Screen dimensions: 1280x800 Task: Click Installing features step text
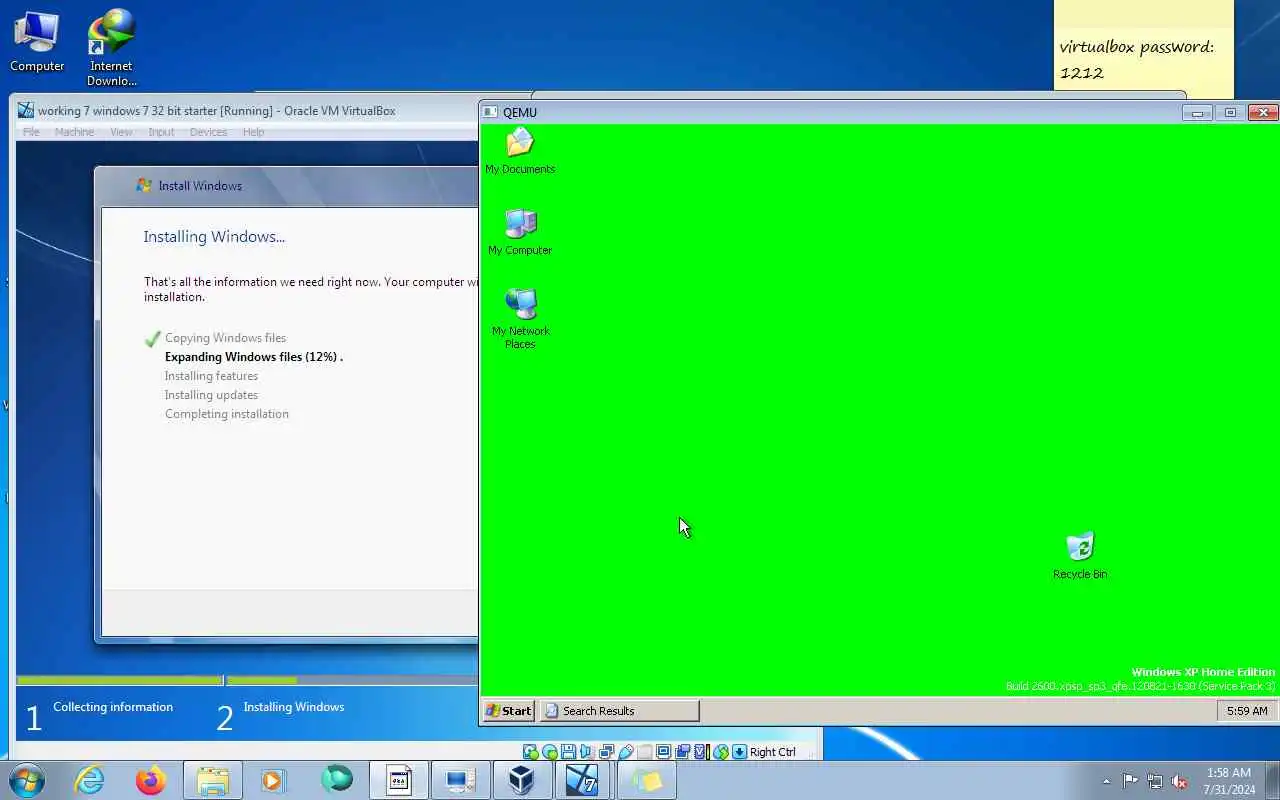(x=211, y=376)
